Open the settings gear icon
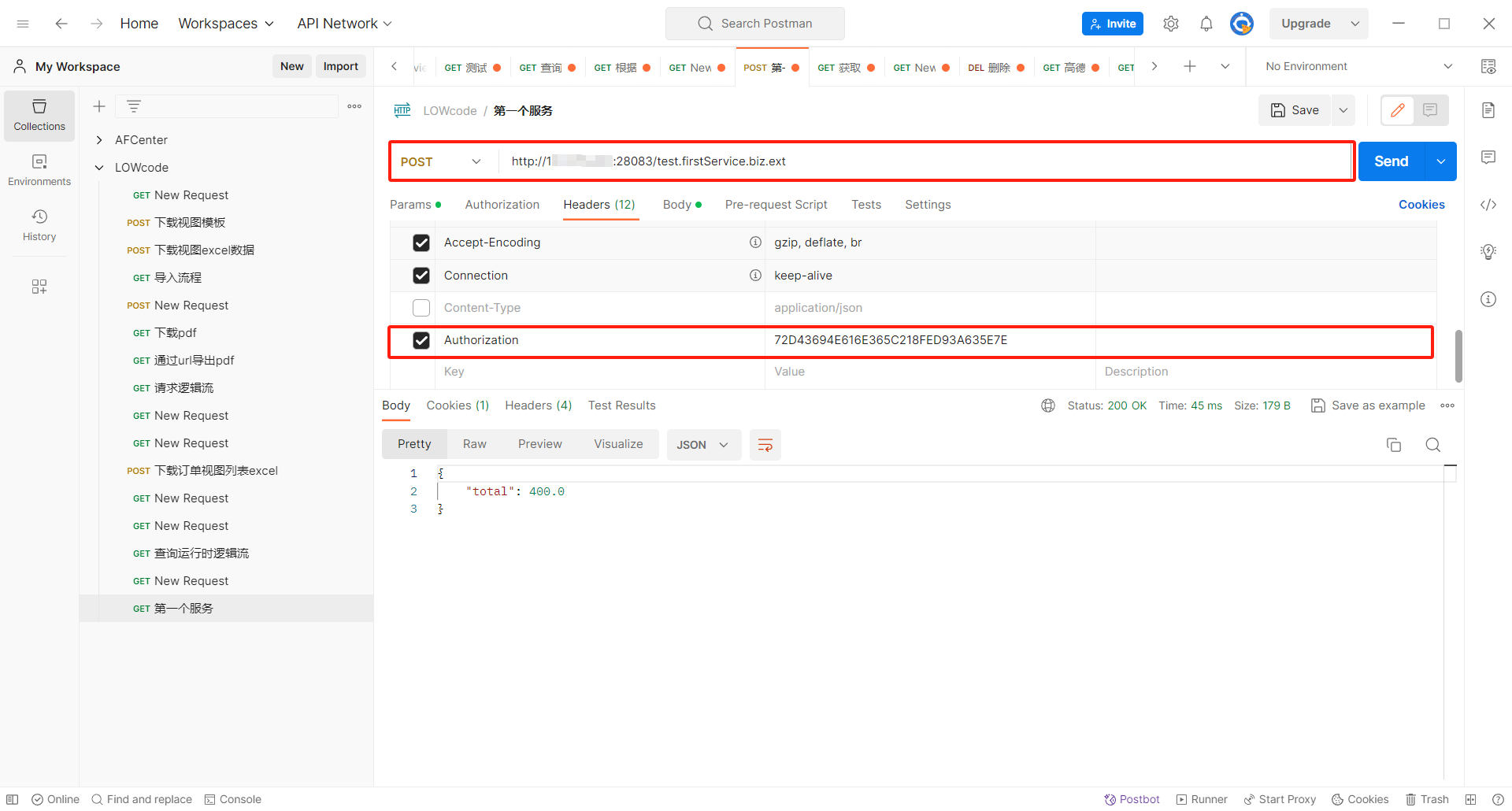This screenshot has width=1512, height=811. pos(1170,24)
